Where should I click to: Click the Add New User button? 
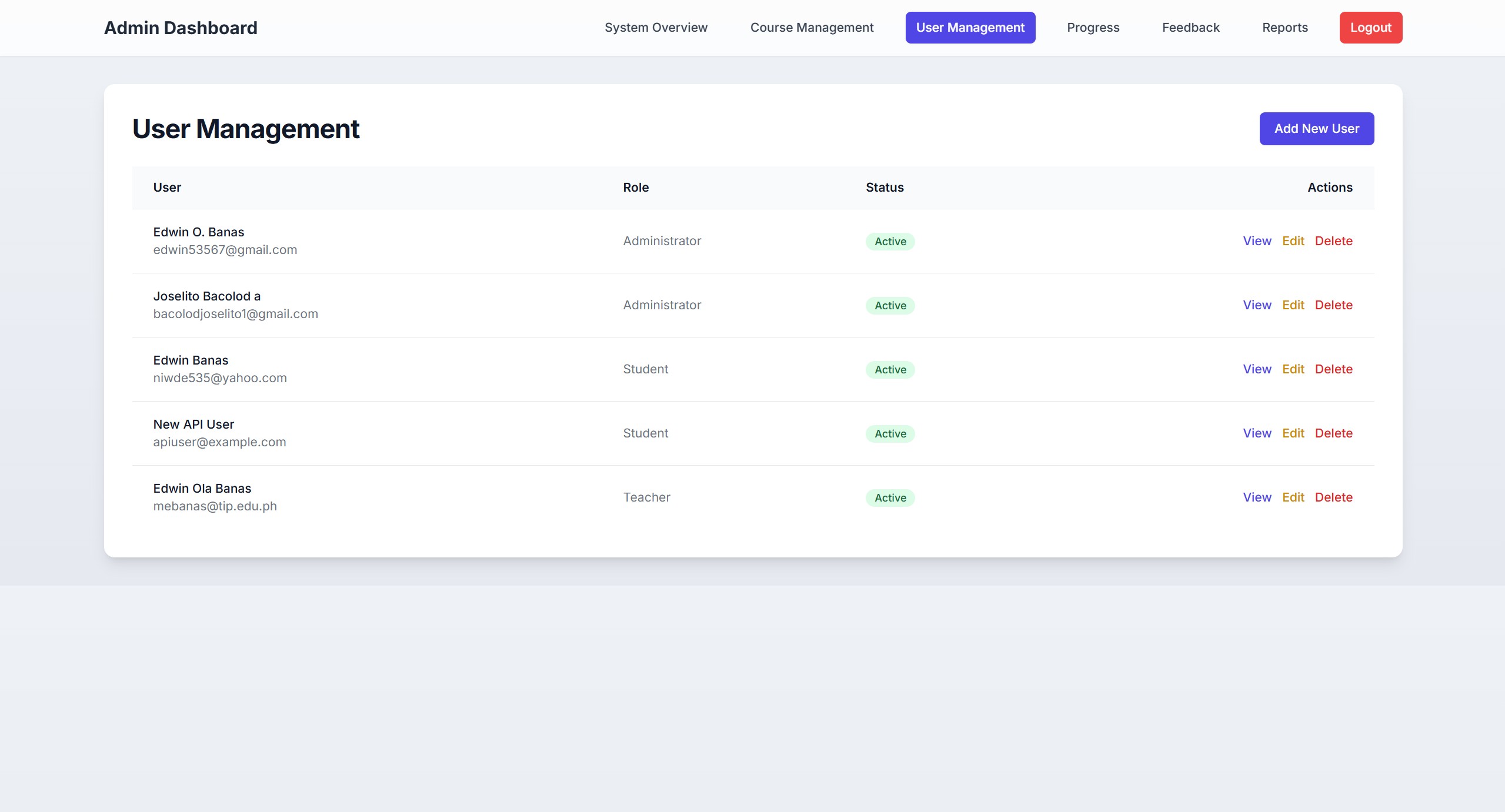point(1316,129)
